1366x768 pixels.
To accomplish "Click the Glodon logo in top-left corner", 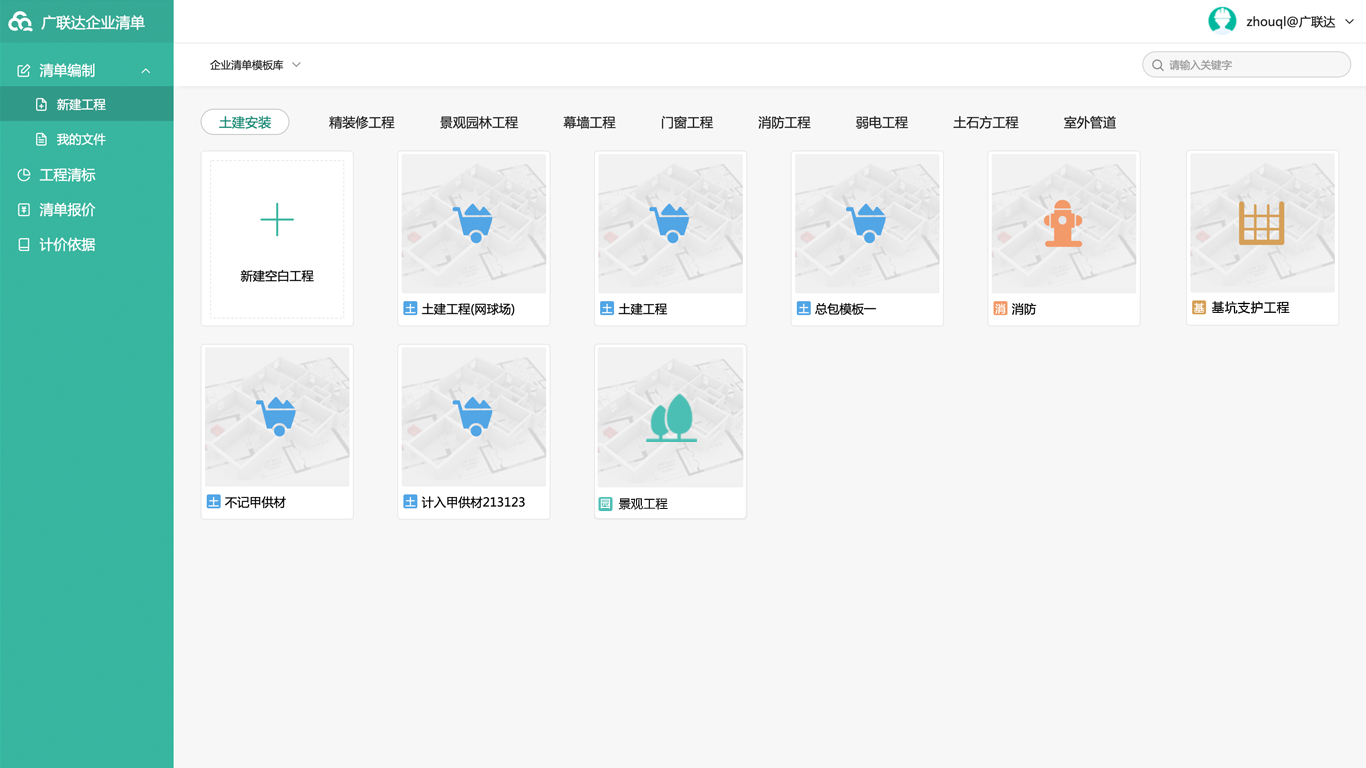I will (x=19, y=20).
